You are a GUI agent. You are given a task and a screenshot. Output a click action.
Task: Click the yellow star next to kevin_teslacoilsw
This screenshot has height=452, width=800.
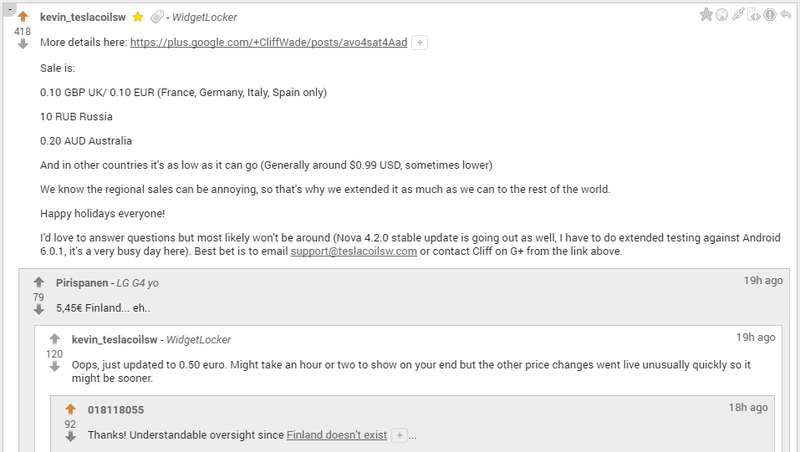point(138,17)
